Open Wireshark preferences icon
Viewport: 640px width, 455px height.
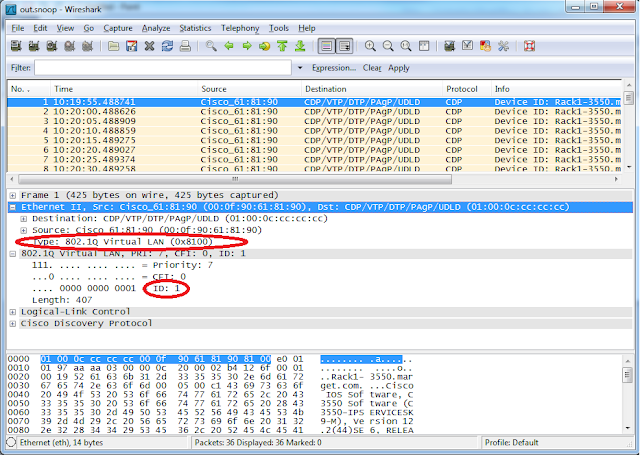[503, 46]
